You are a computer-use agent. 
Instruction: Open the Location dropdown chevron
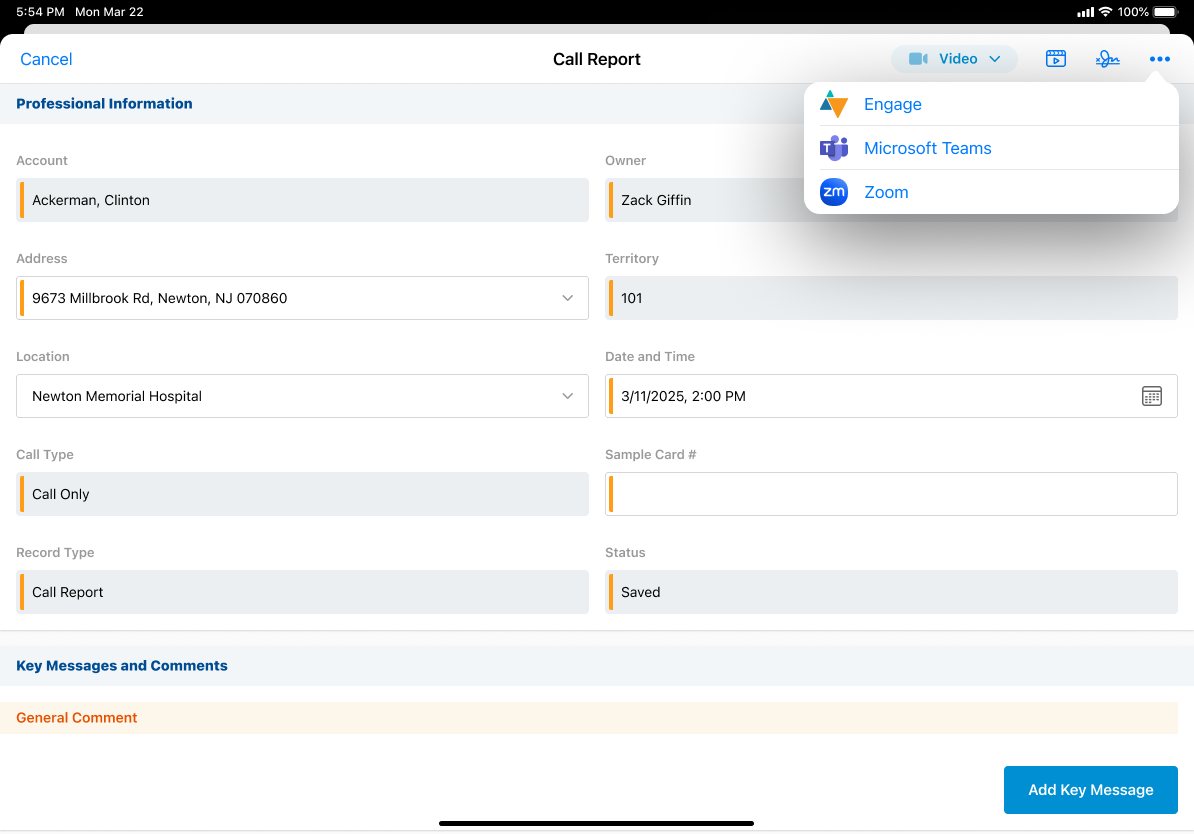click(x=567, y=396)
